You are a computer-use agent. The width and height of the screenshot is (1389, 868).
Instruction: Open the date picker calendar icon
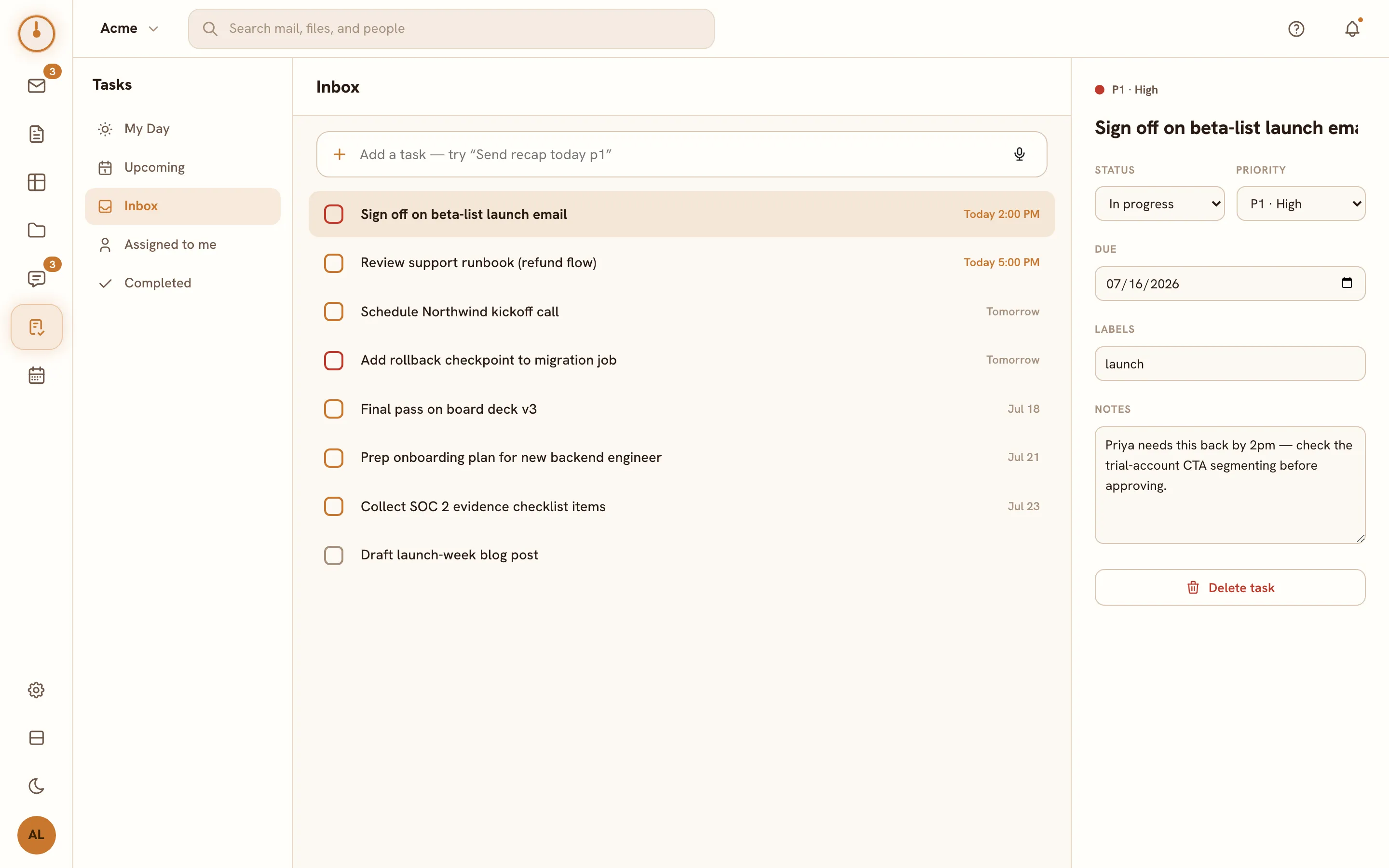tap(1347, 283)
